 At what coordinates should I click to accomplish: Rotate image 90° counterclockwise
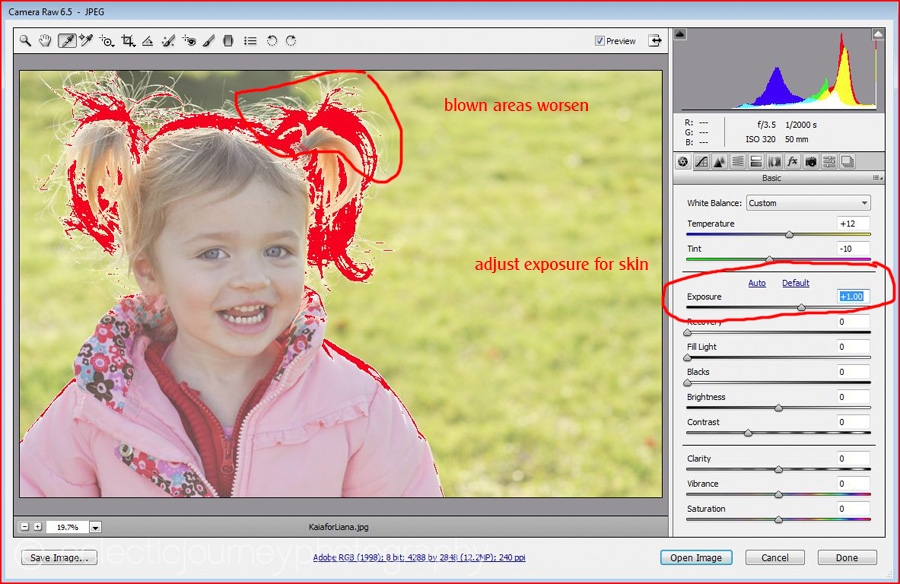click(271, 41)
